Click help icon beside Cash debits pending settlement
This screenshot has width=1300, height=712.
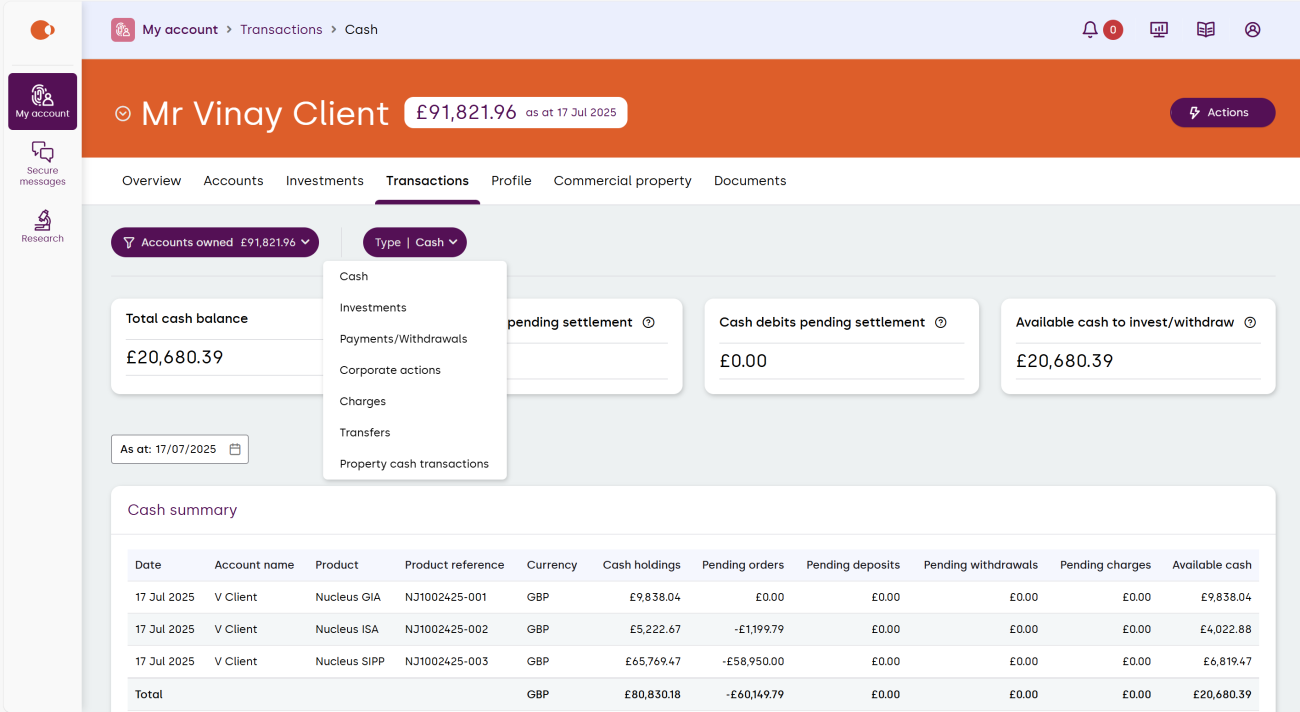(x=940, y=323)
